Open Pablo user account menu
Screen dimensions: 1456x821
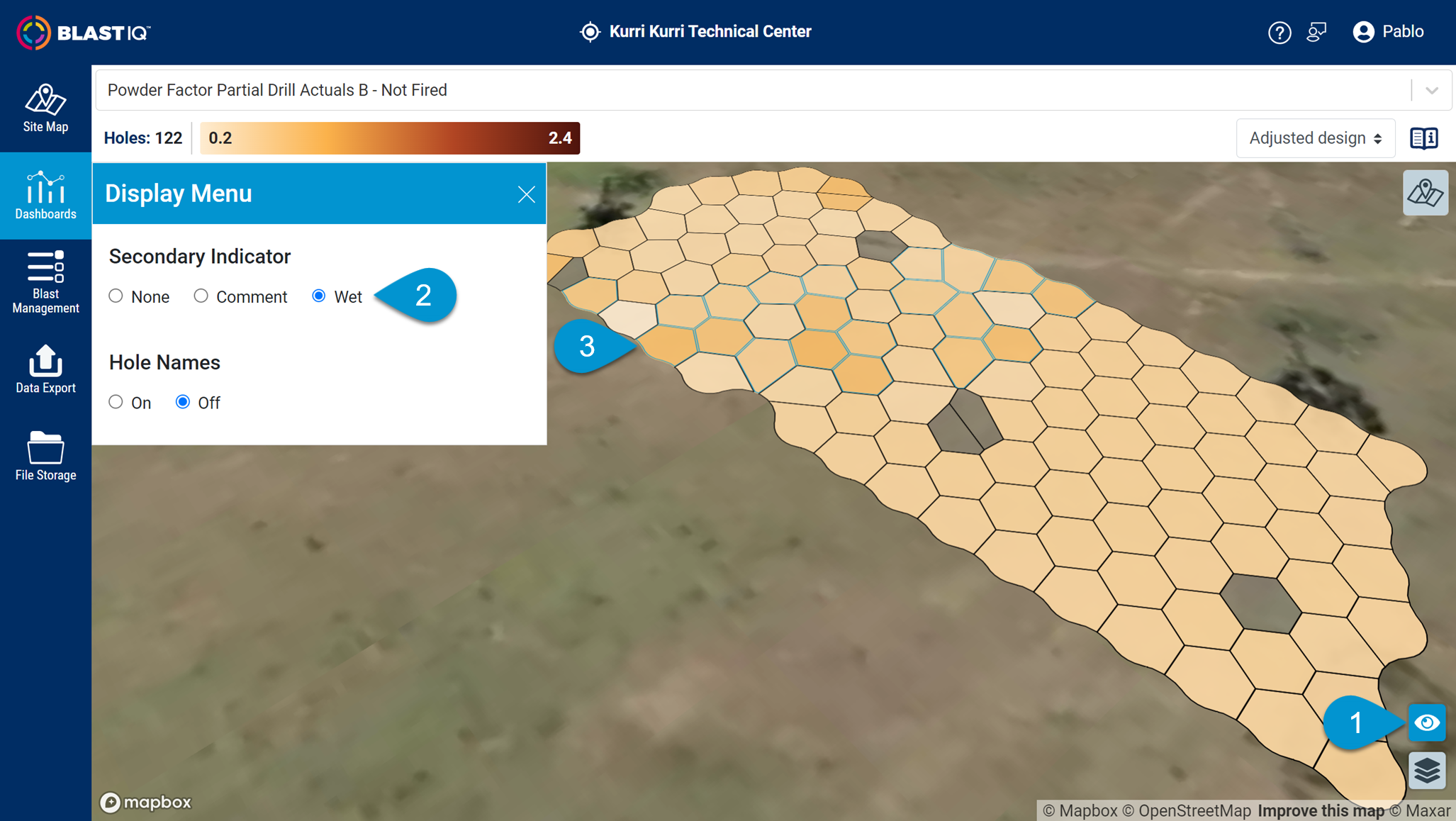pos(1388,32)
